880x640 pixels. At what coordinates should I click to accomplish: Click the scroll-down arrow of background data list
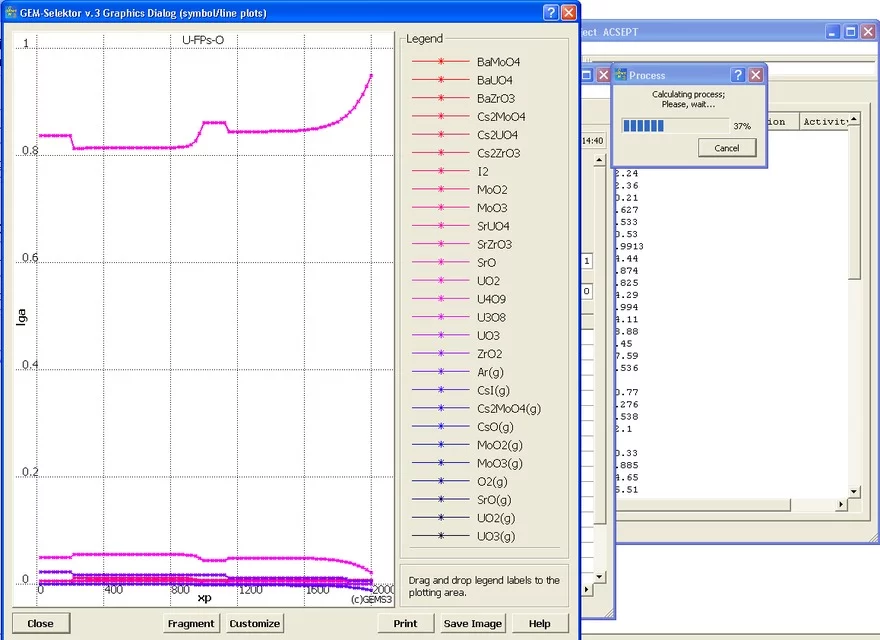[x=854, y=491]
